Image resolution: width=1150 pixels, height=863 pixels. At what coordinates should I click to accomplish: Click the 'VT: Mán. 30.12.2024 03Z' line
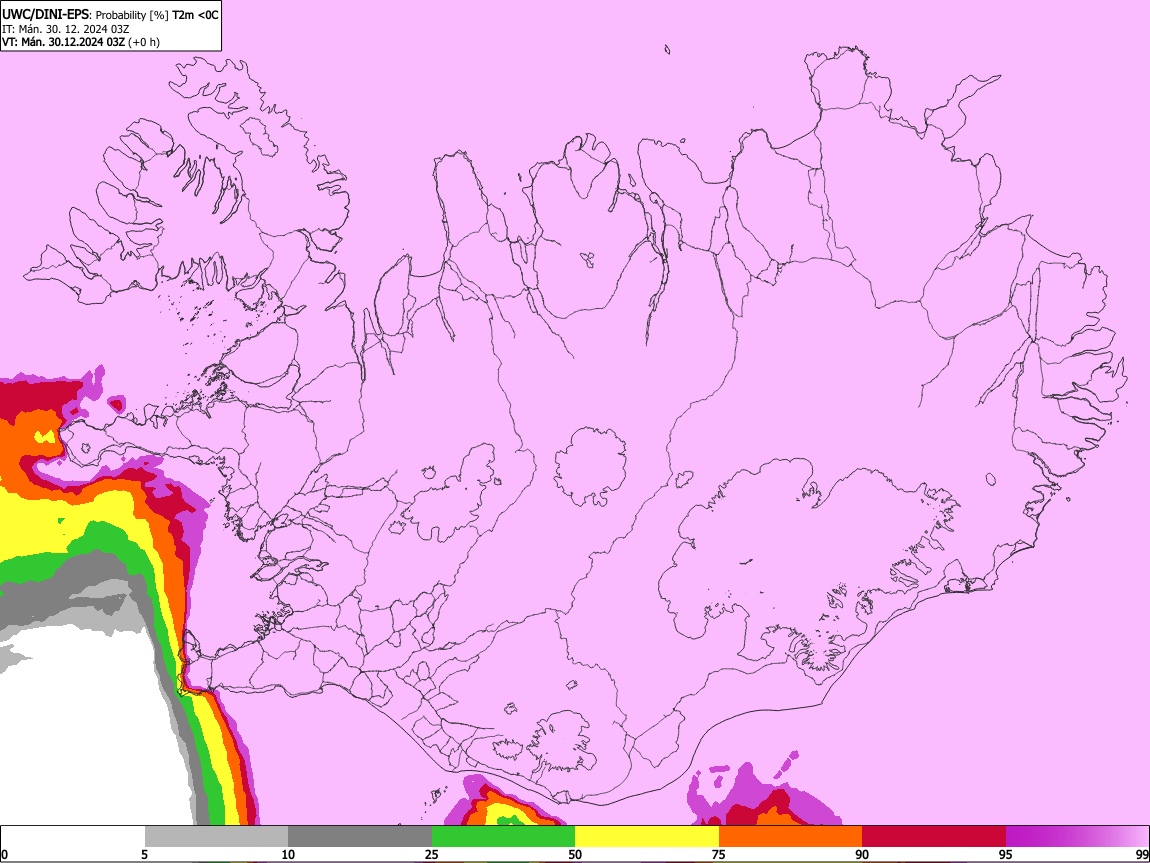64,42
